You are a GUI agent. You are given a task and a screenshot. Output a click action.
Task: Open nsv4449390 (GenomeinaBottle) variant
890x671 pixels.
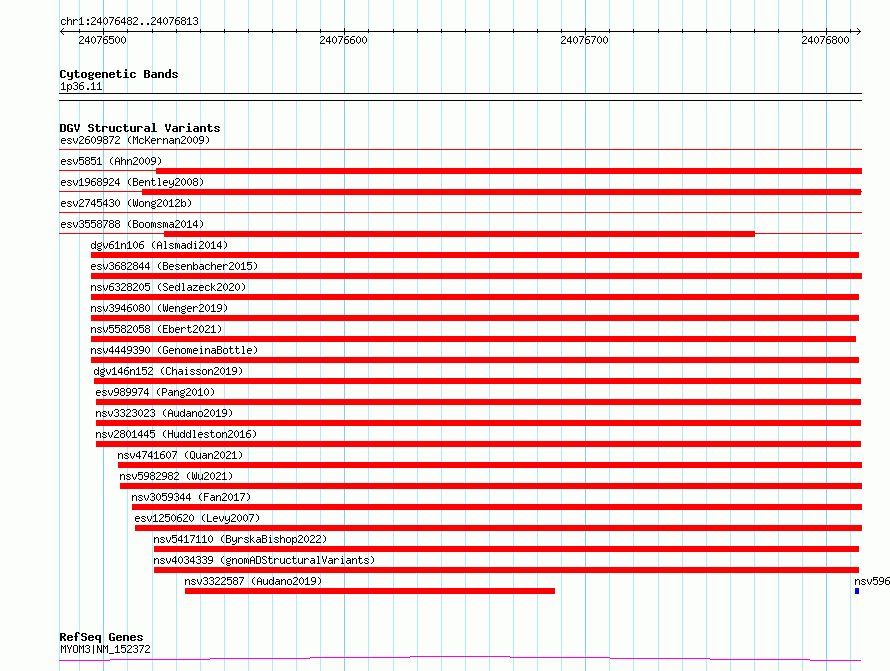point(174,350)
